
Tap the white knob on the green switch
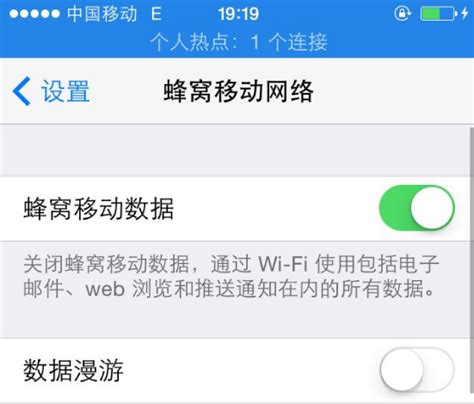click(432, 208)
